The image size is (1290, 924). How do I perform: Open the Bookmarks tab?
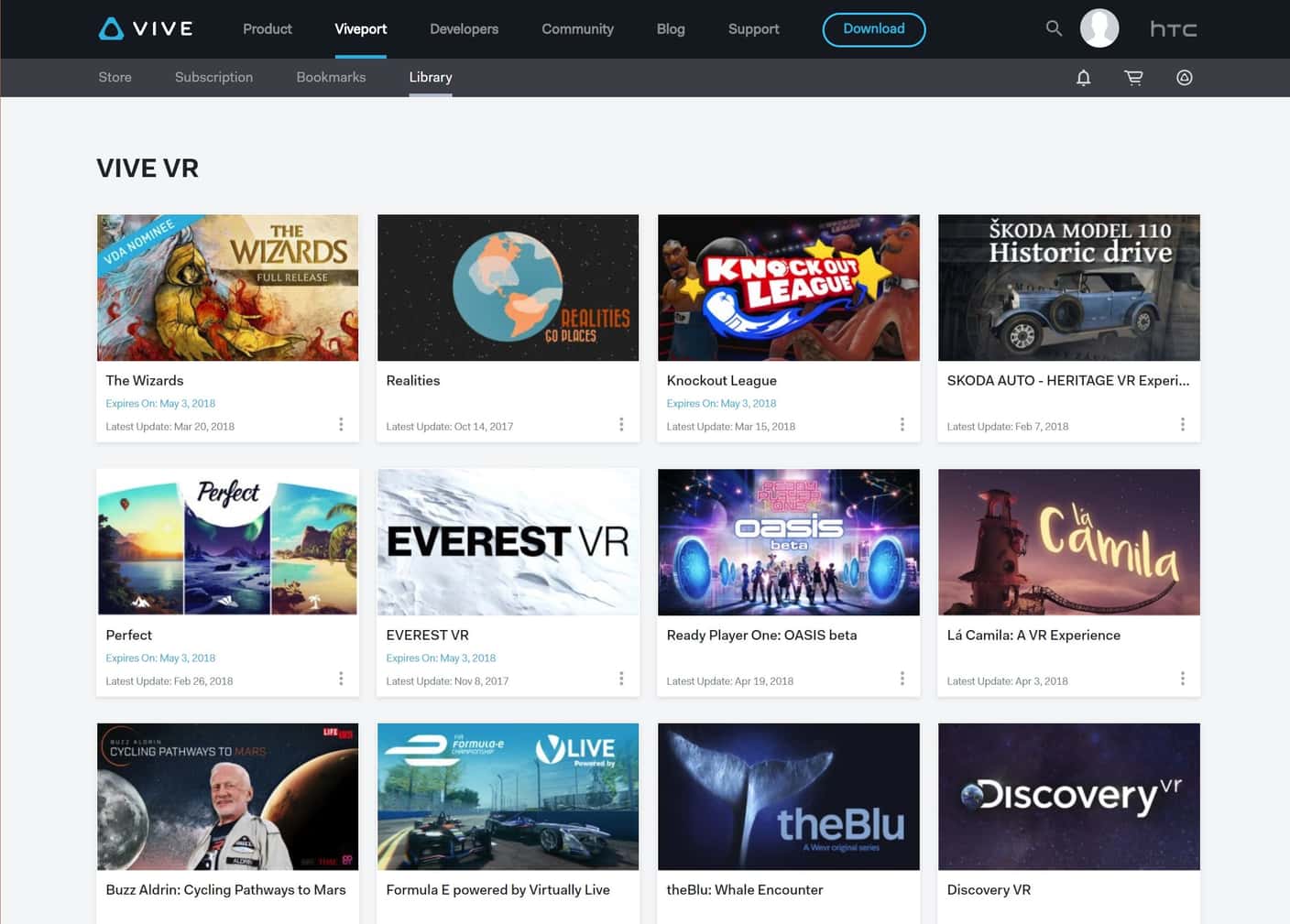point(332,78)
